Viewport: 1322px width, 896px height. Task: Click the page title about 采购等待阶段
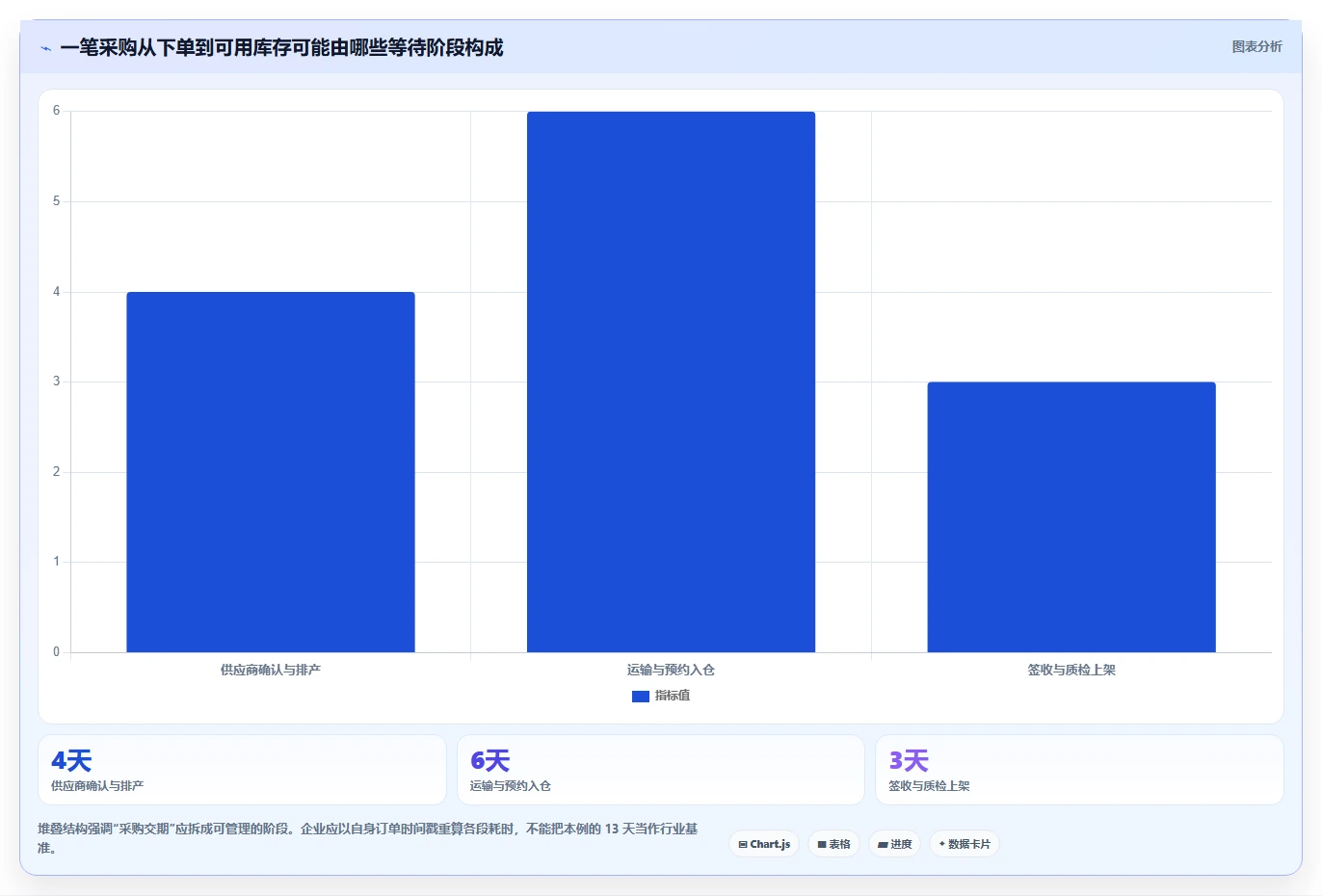(x=281, y=48)
